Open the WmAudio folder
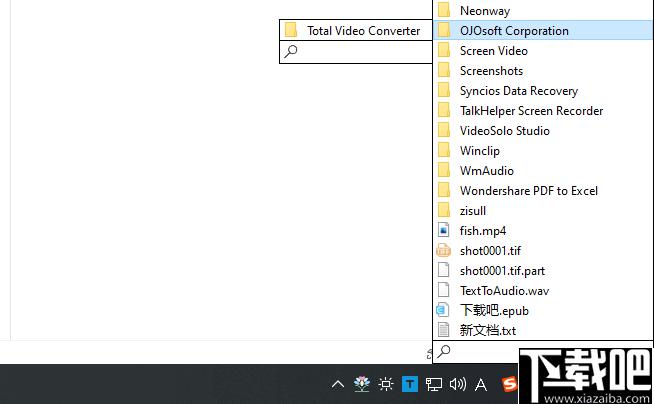 pyautogui.click(x=543, y=171)
